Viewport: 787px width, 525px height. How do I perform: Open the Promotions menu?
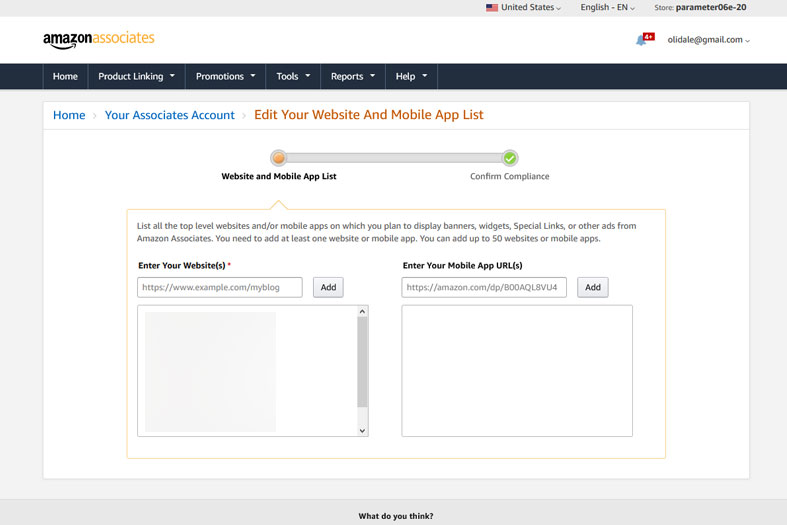pyautogui.click(x=225, y=76)
